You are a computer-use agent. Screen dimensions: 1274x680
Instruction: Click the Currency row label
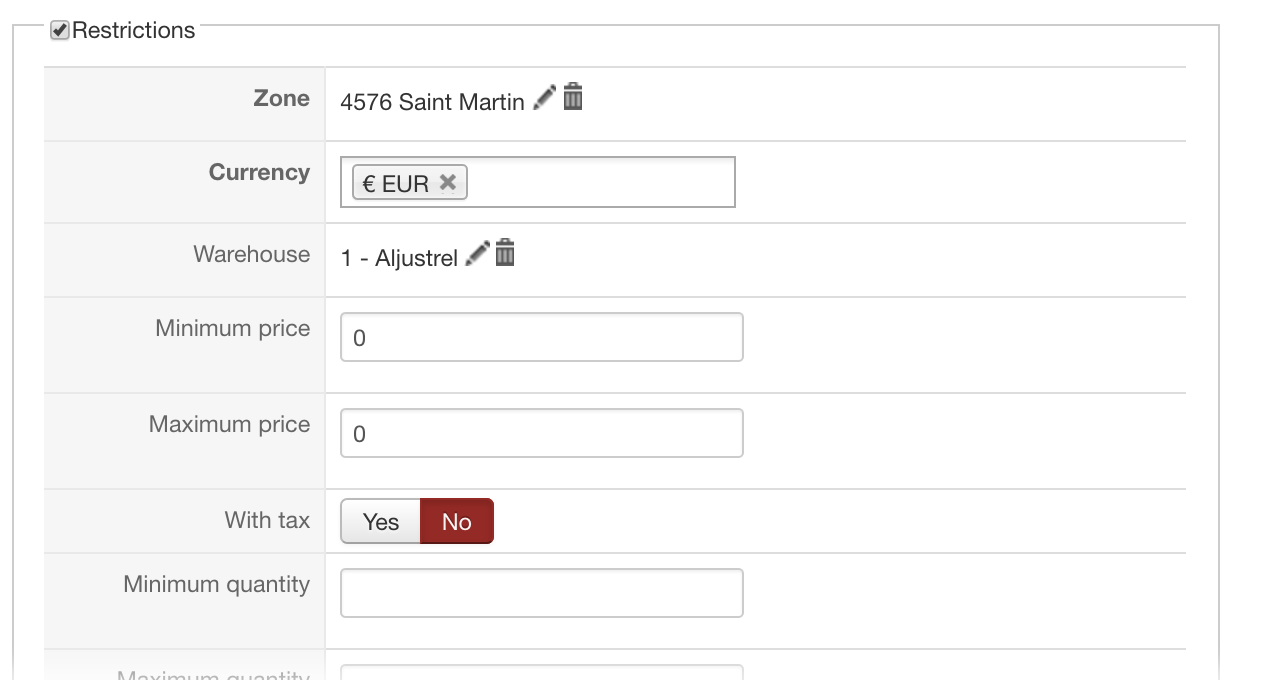(x=260, y=172)
